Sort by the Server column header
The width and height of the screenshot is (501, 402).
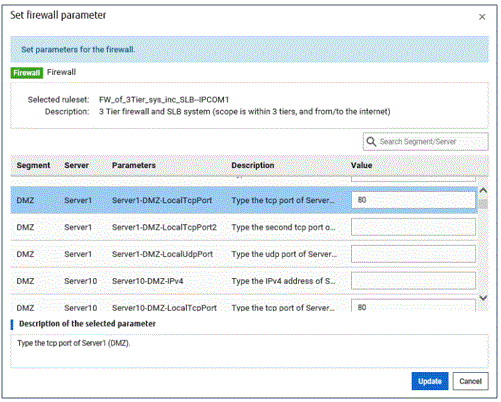click(76, 165)
